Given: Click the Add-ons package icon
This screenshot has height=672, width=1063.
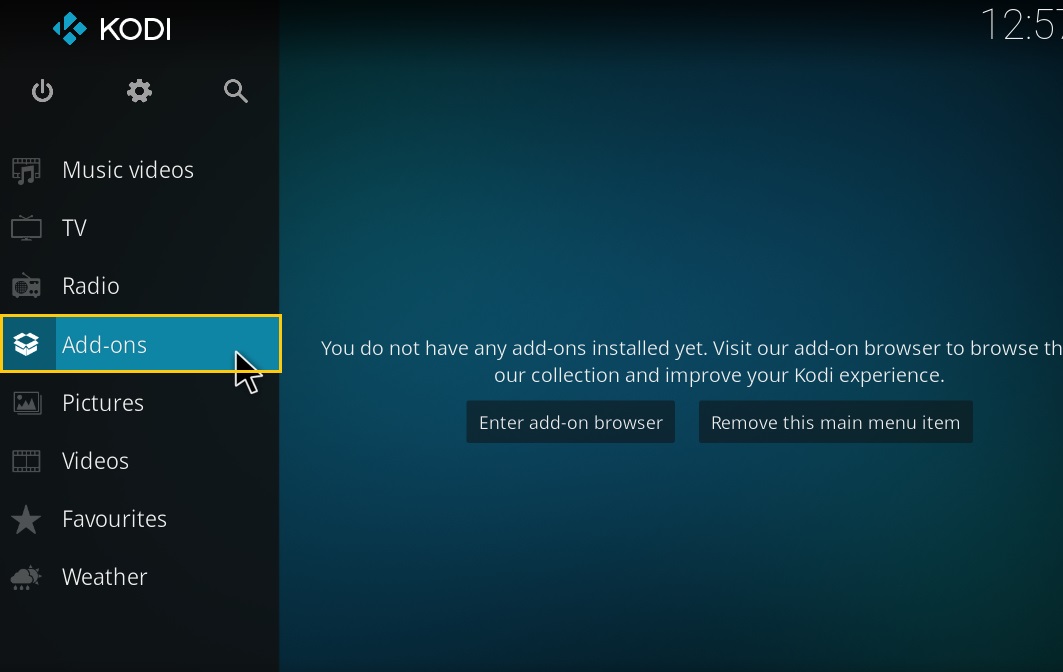Looking at the screenshot, I should pyautogui.click(x=24, y=344).
